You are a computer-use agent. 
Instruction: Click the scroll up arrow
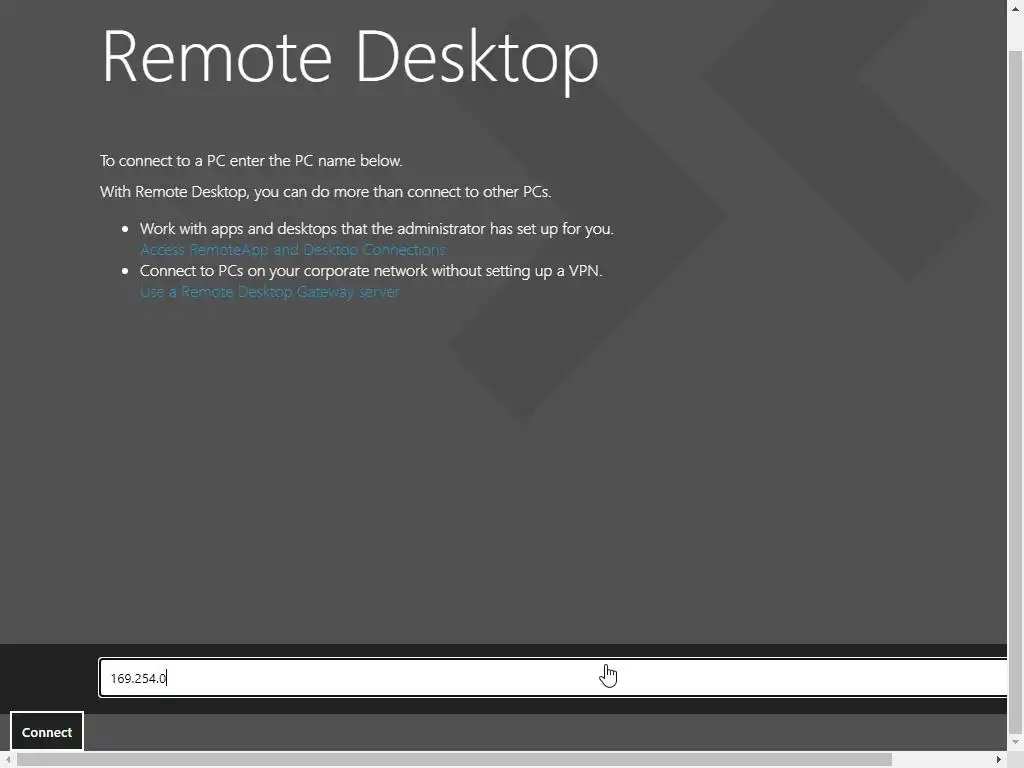(x=1016, y=7)
